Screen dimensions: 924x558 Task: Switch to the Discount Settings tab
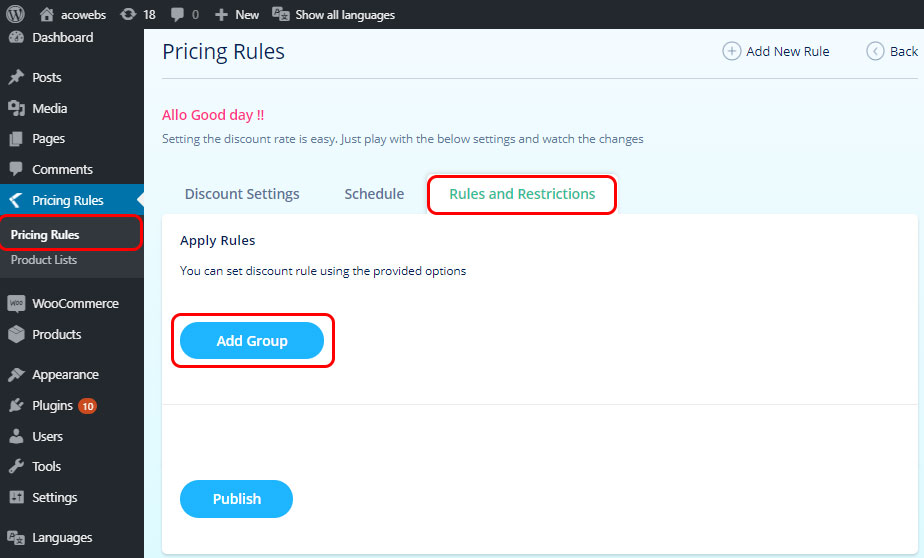[242, 194]
